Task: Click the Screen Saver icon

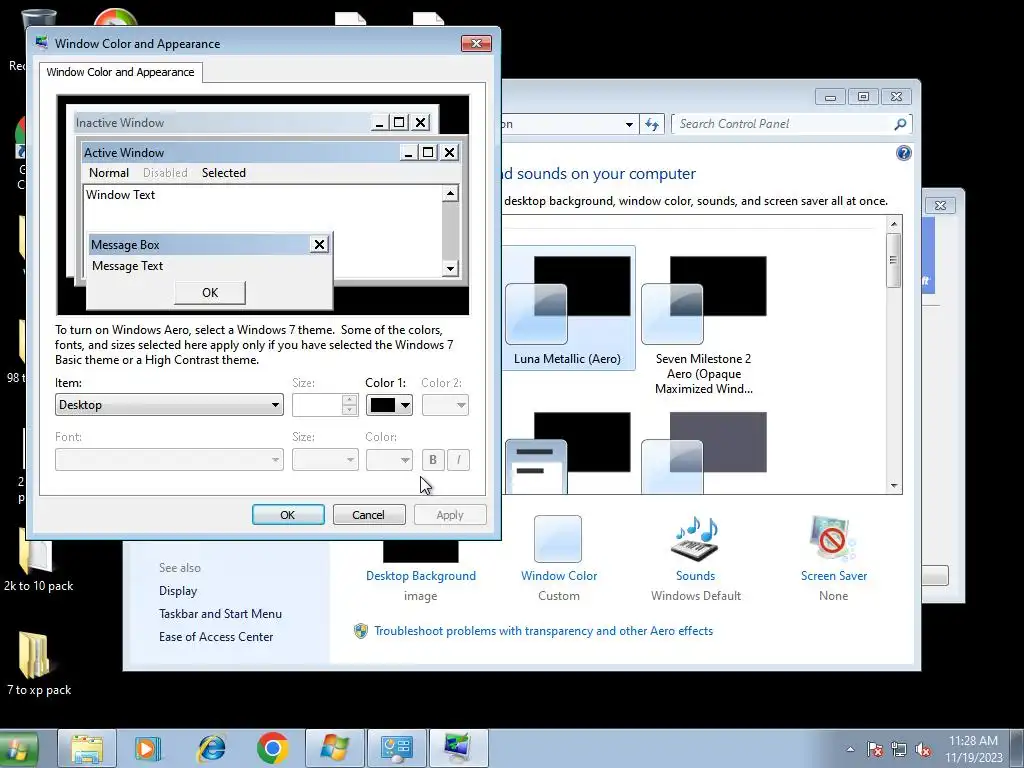Action: coord(832,539)
